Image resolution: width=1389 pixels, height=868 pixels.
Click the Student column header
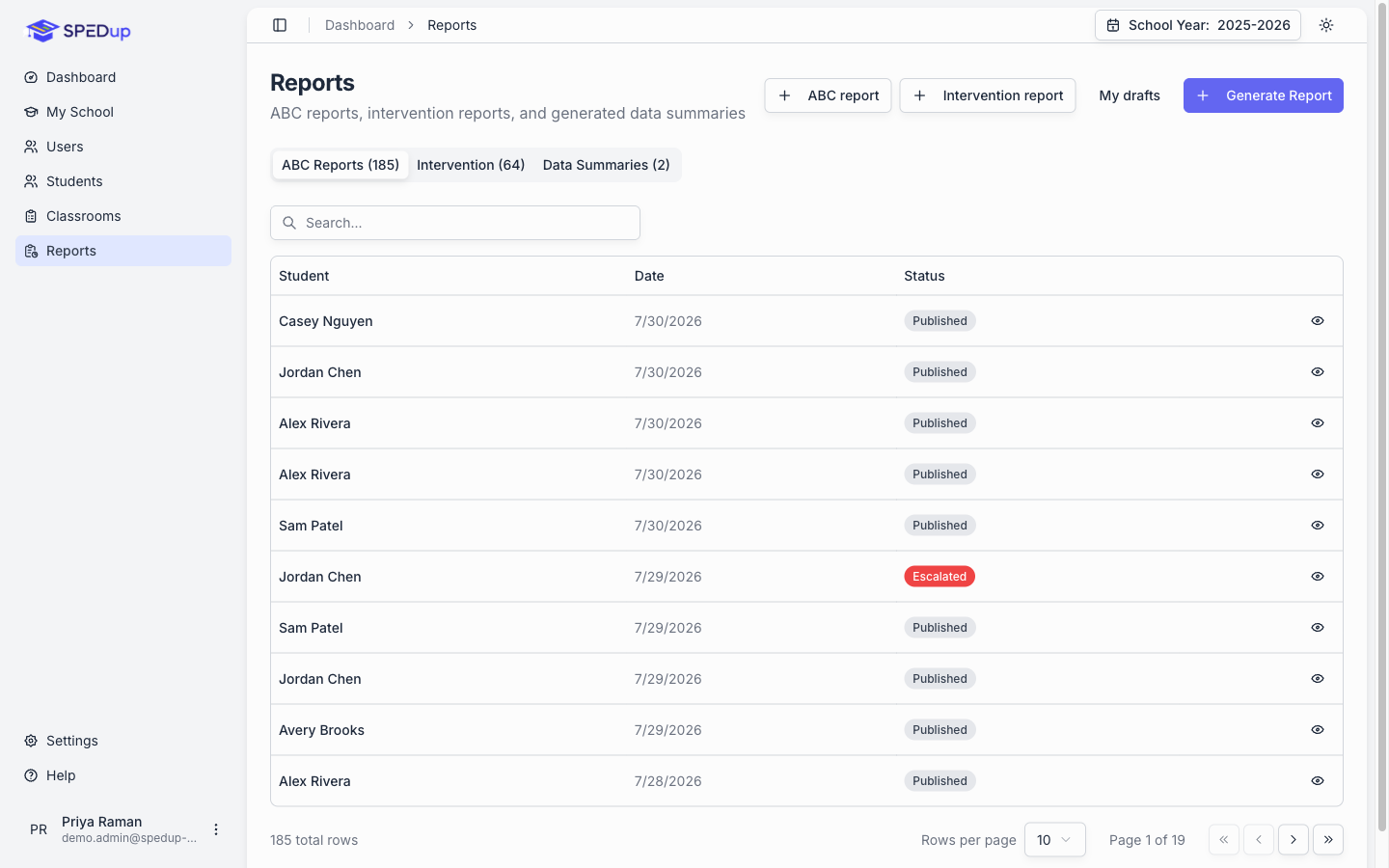pos(304,276)
